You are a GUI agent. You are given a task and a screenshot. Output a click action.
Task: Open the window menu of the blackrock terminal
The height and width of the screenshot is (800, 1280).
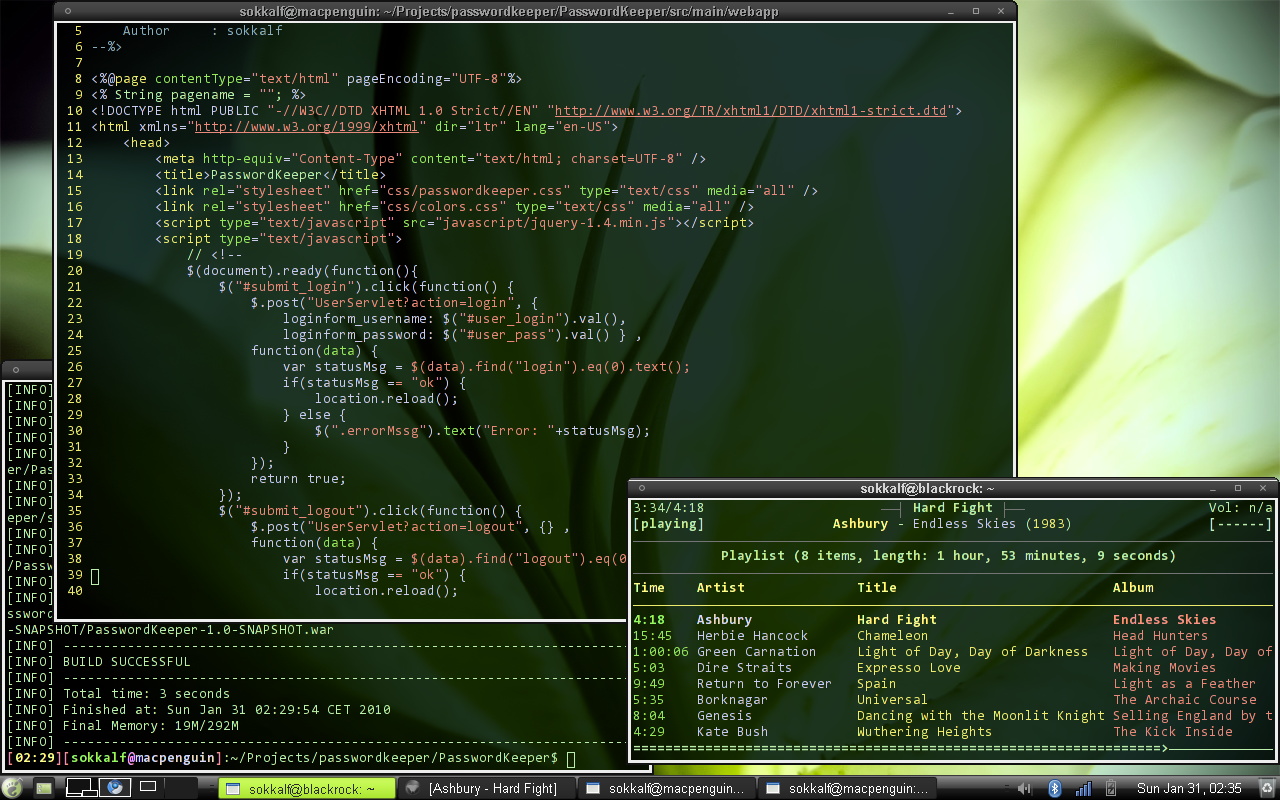[641, 488]
